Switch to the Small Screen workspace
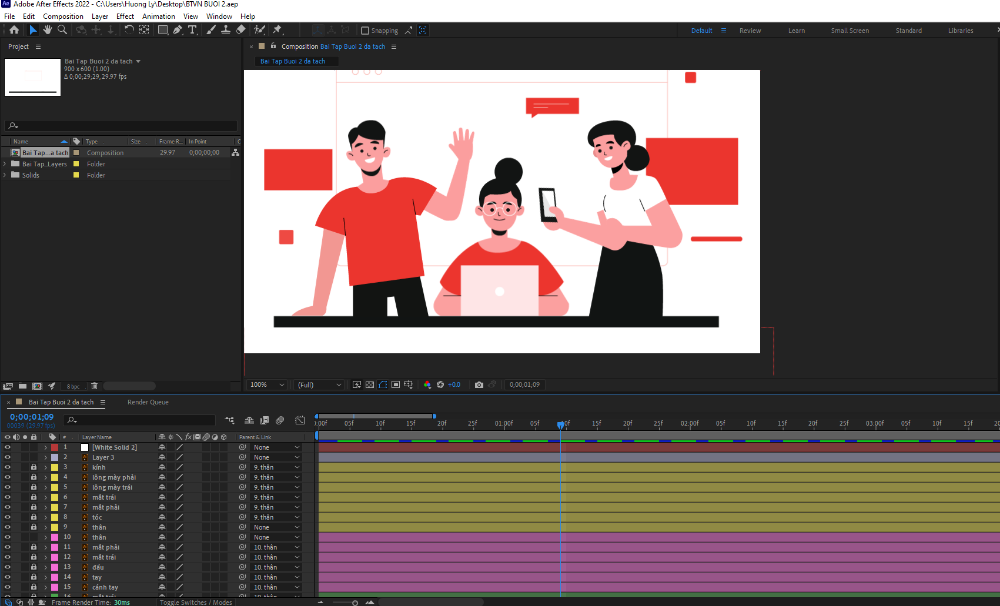 [849, 31]
